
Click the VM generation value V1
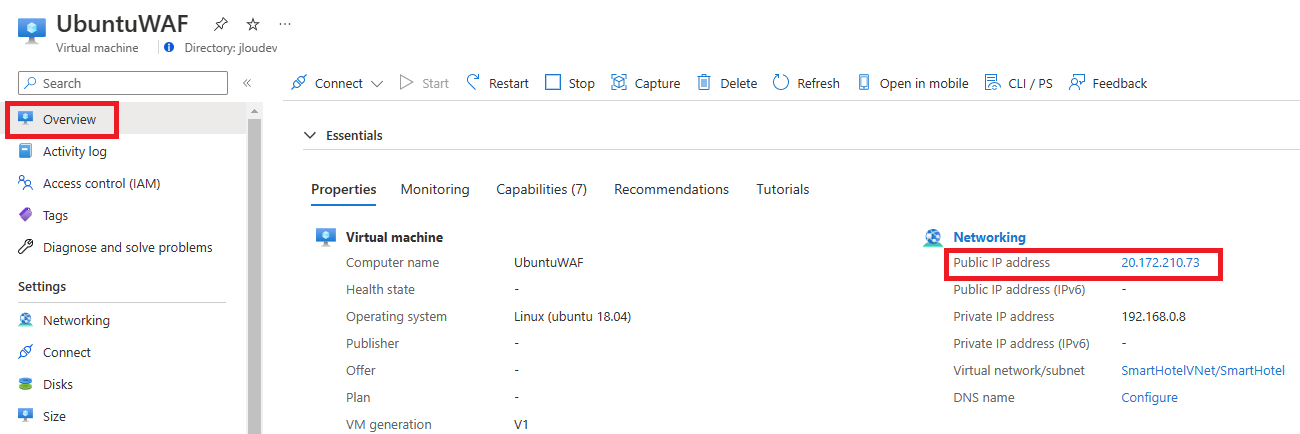(521, 424)
